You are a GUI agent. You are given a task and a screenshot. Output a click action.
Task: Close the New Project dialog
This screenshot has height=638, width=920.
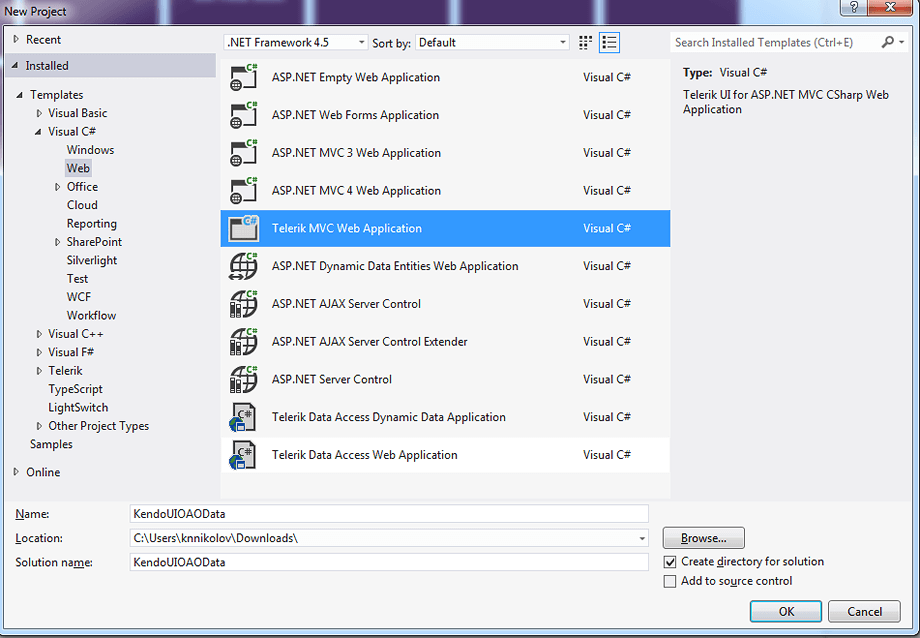890,7
